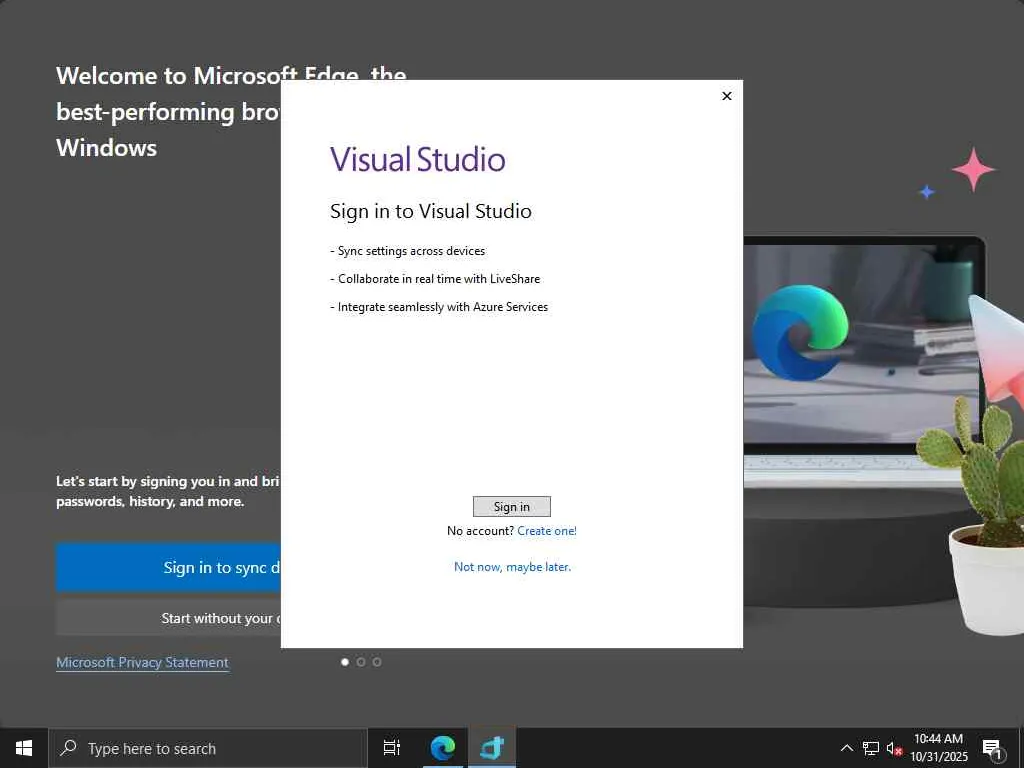Click the 'Sign in to Visual Studio' heading
Screen dimensions: 1024x768
(430, 212)
